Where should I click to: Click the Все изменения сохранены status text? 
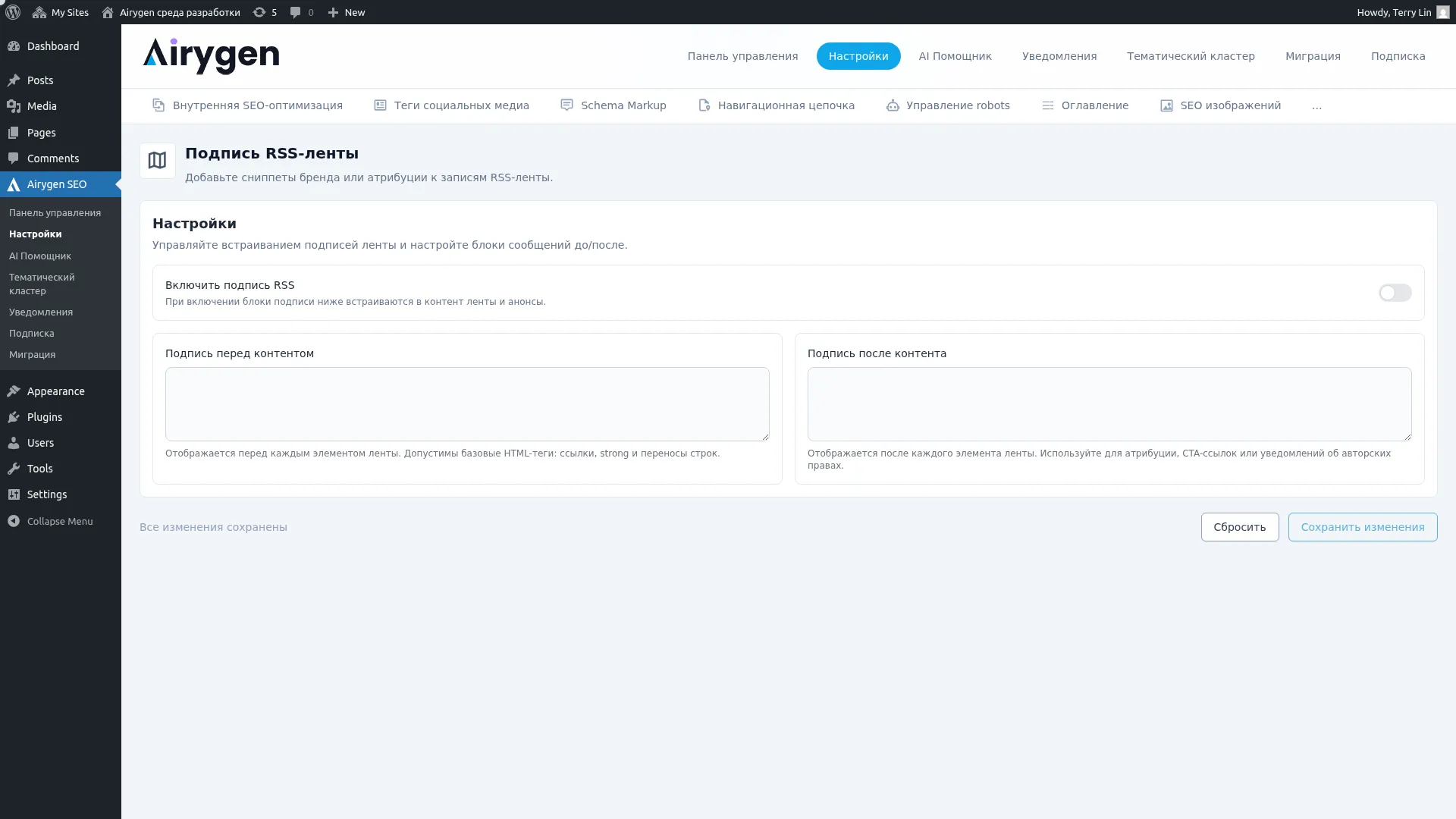[x=213, y=527]
